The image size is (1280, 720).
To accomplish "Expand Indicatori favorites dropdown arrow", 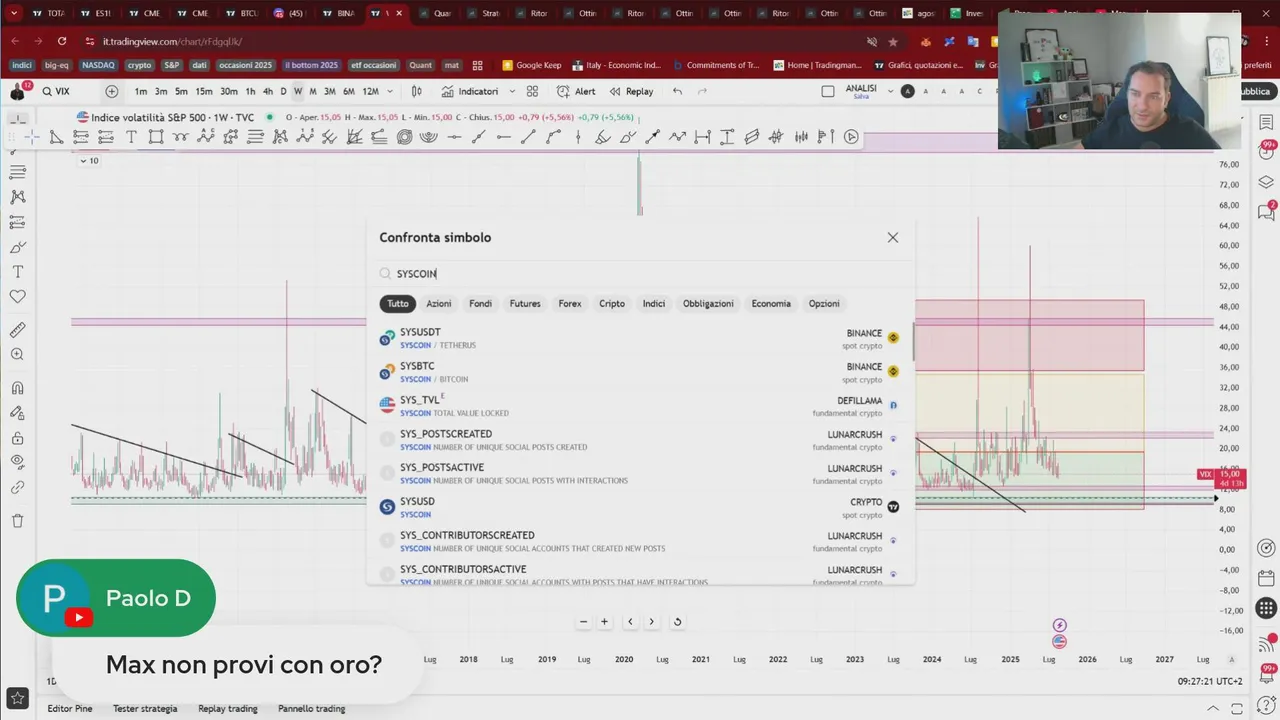I will 512,91.
